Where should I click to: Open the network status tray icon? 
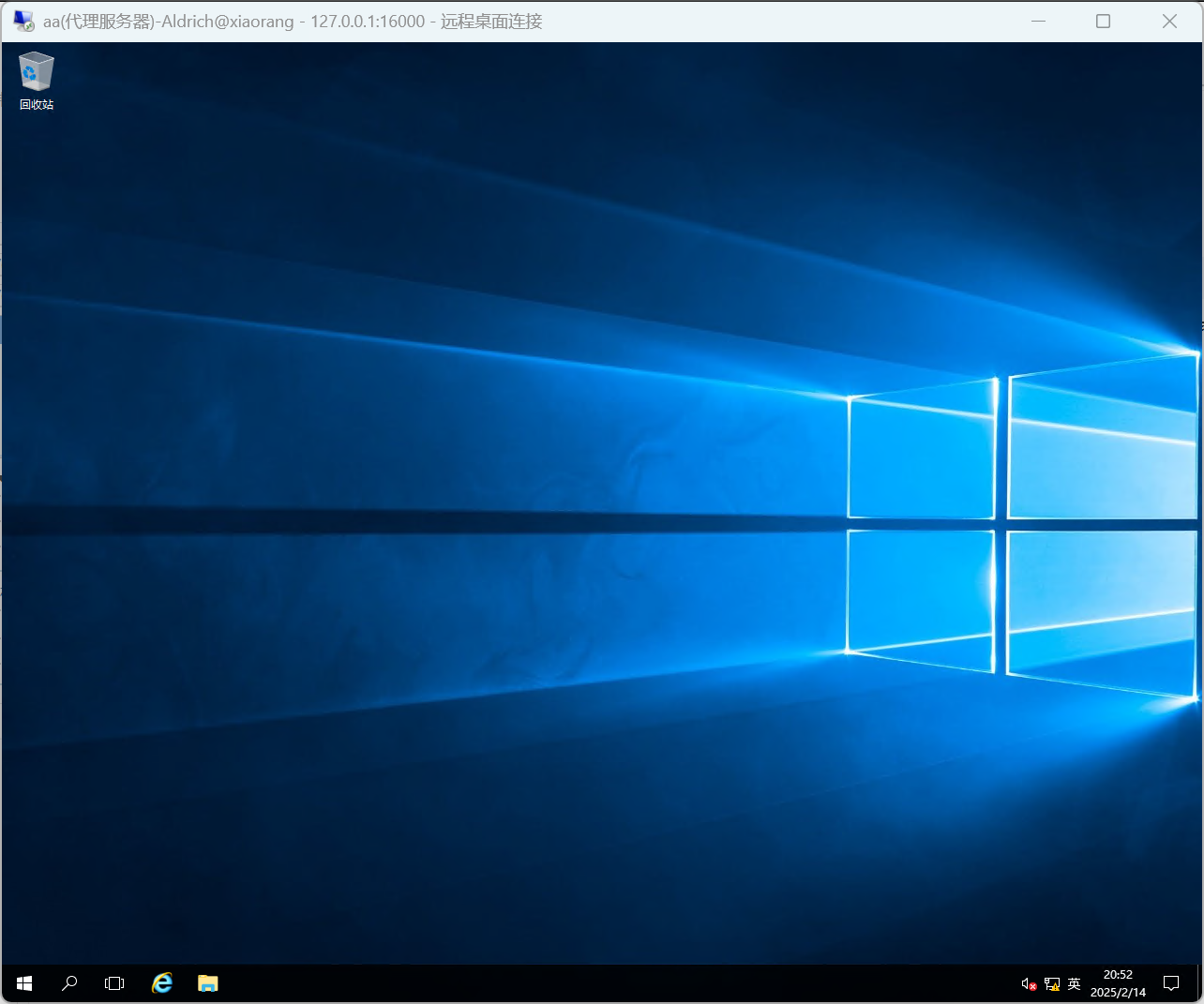1052,984
